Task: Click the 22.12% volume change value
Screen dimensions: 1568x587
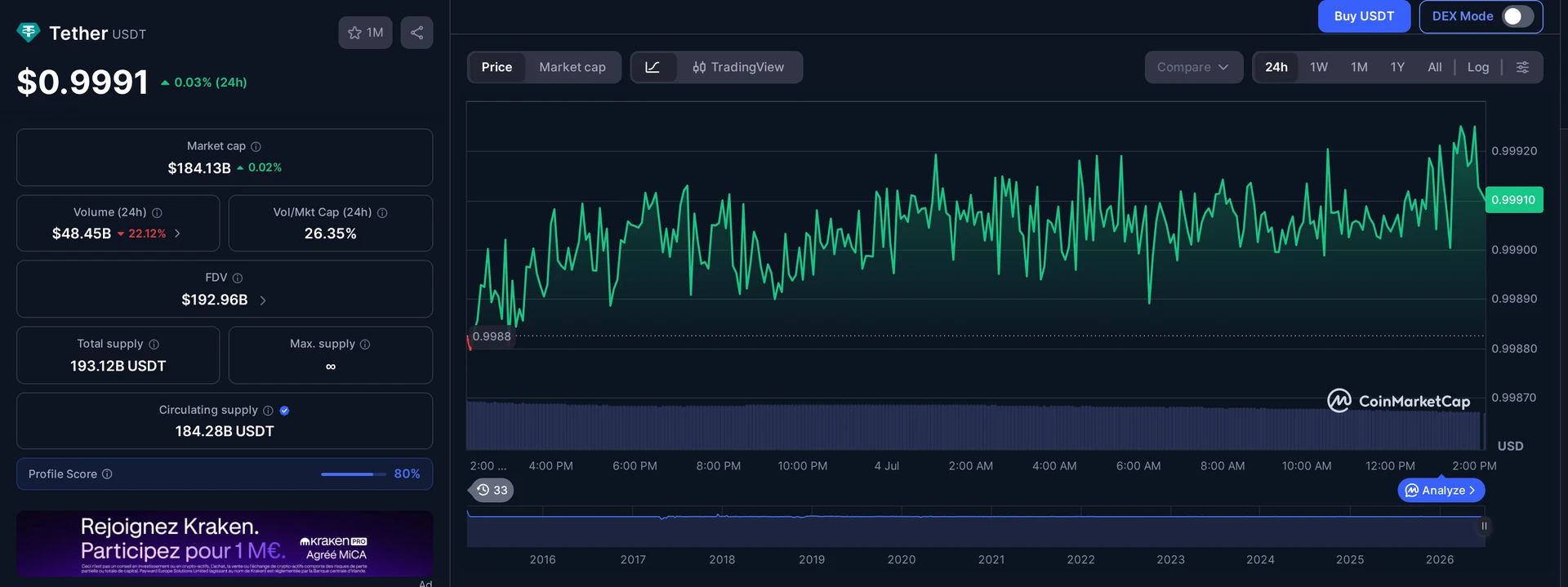Action: click(x=141, y=233)
